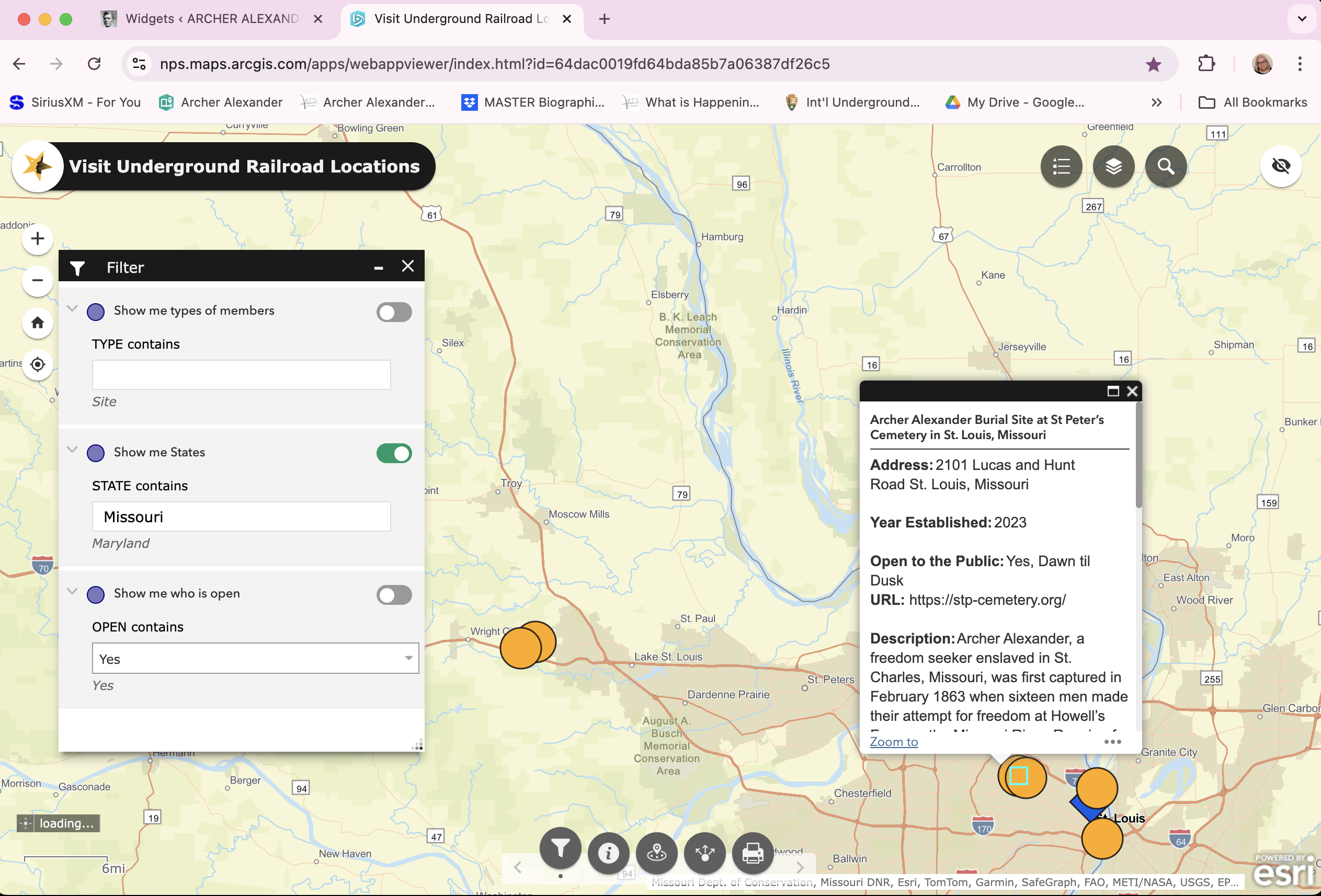Click the map search magnifier icon
Screen dimensions: 1321x896
click(x=1165, y=166)
